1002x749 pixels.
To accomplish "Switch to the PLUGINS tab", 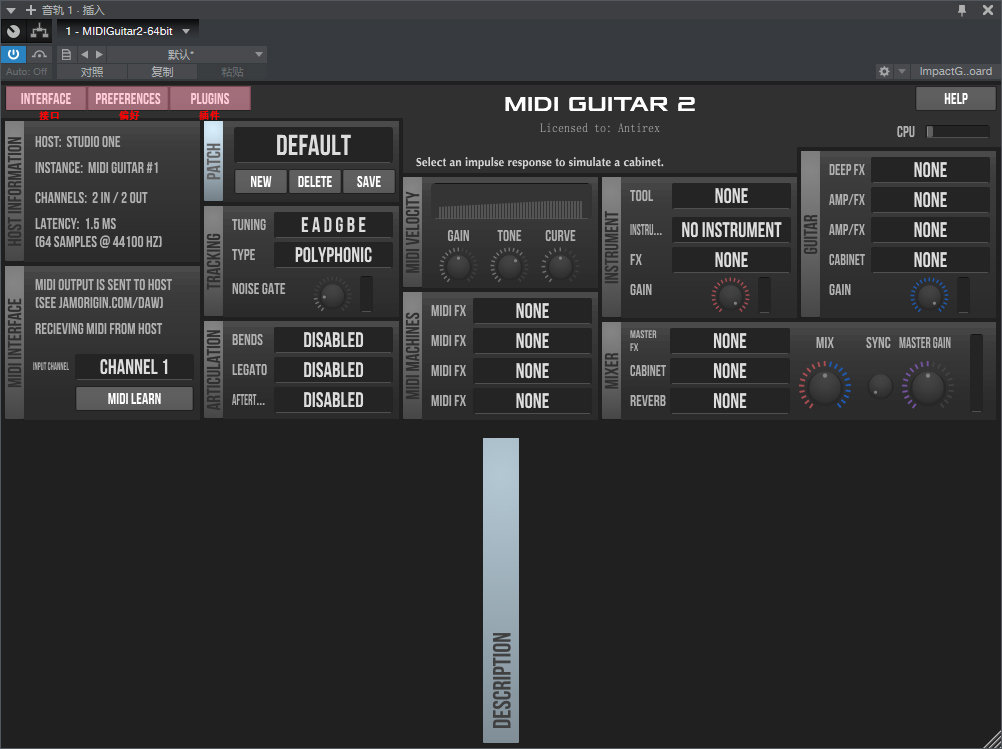I will pyautogui.click(x=210, y=99).
